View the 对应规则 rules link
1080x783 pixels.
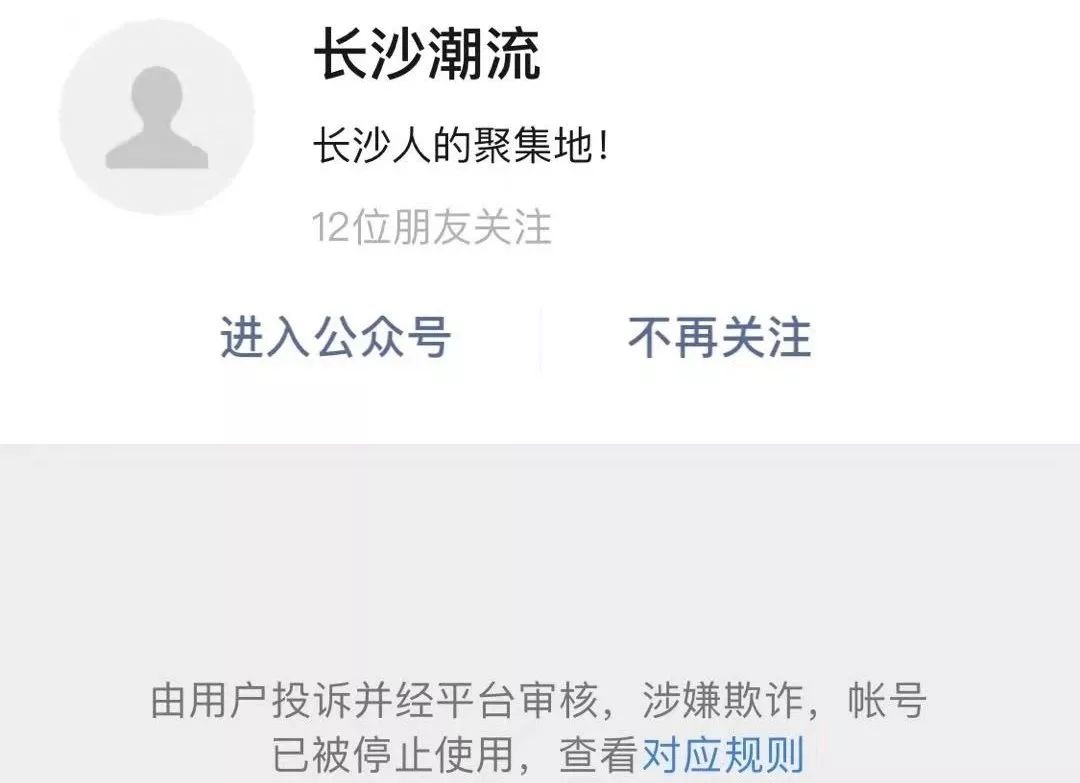pyautogui.click(x=723, y=755)
